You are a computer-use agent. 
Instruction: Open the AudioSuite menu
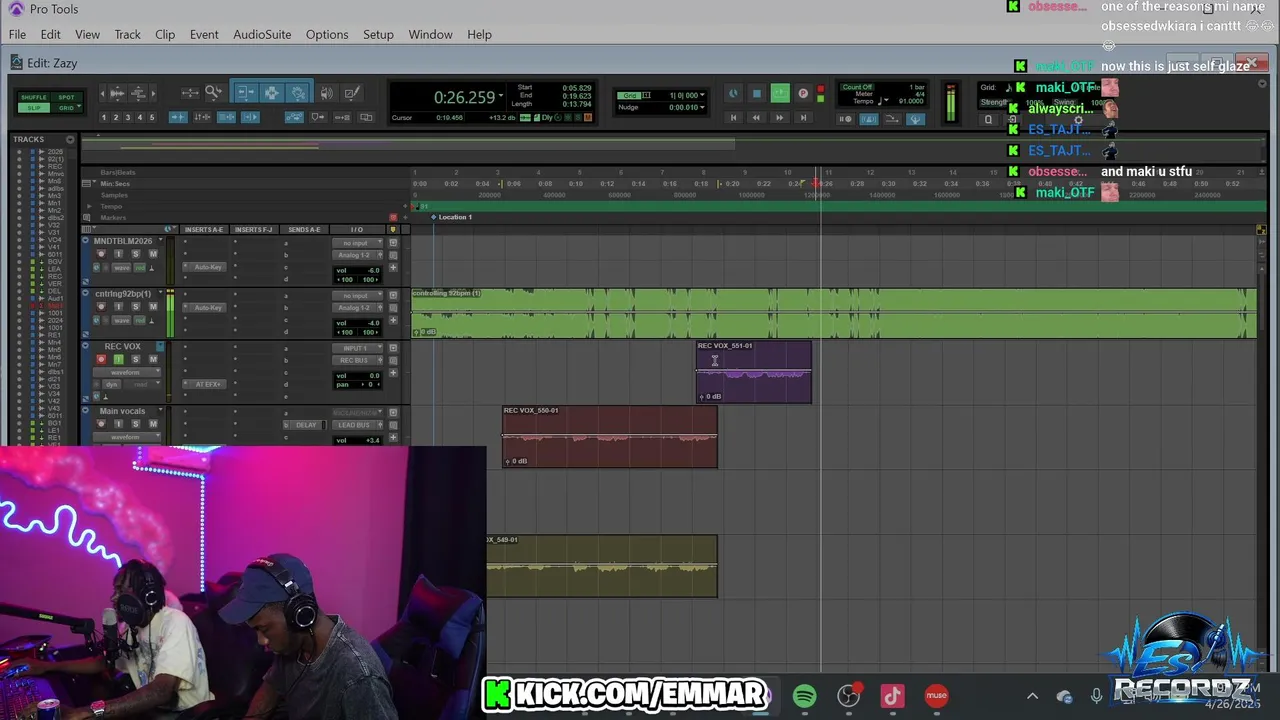(262, 34)
